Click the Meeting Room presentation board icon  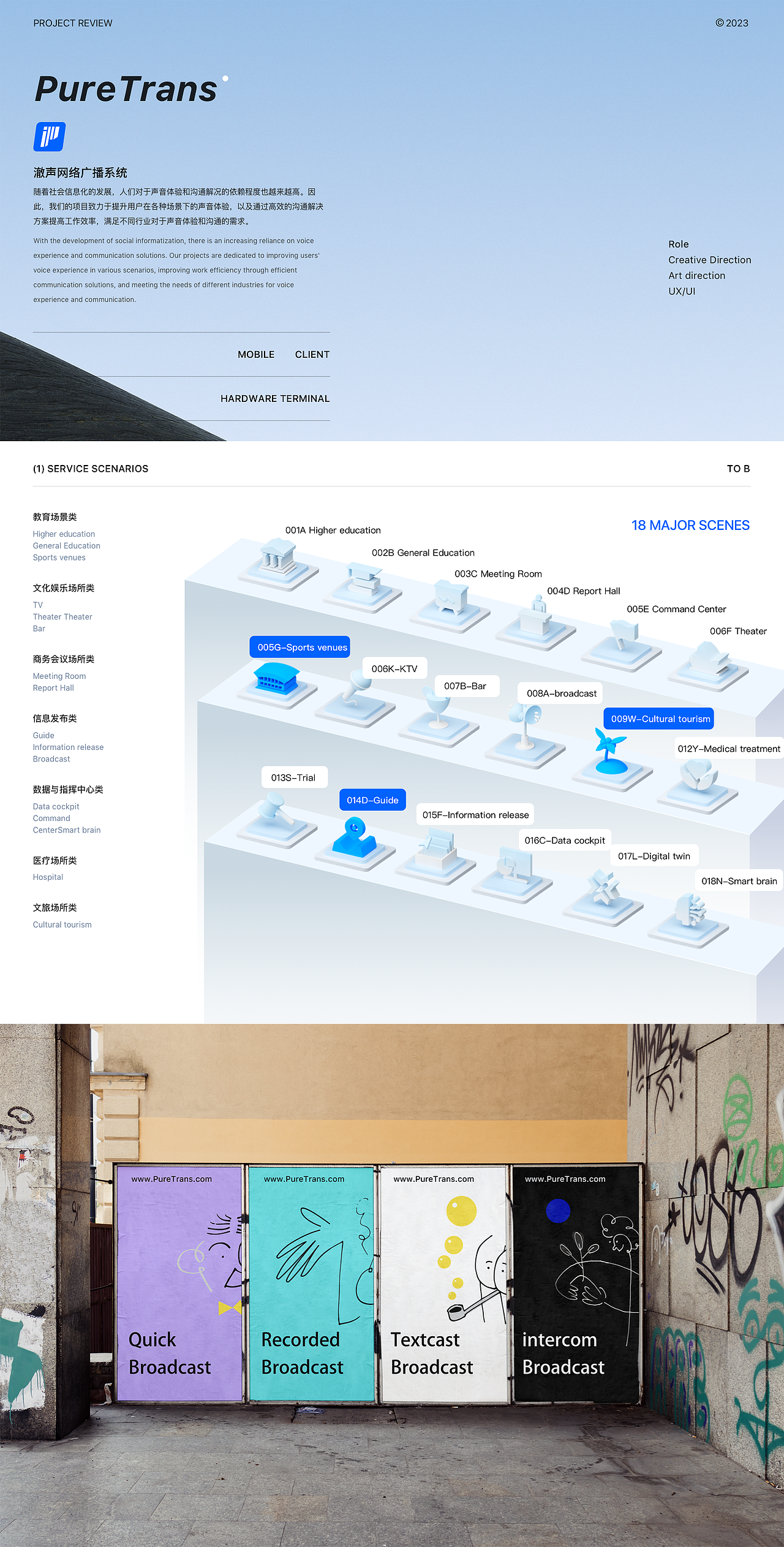[x=450, y=607]
